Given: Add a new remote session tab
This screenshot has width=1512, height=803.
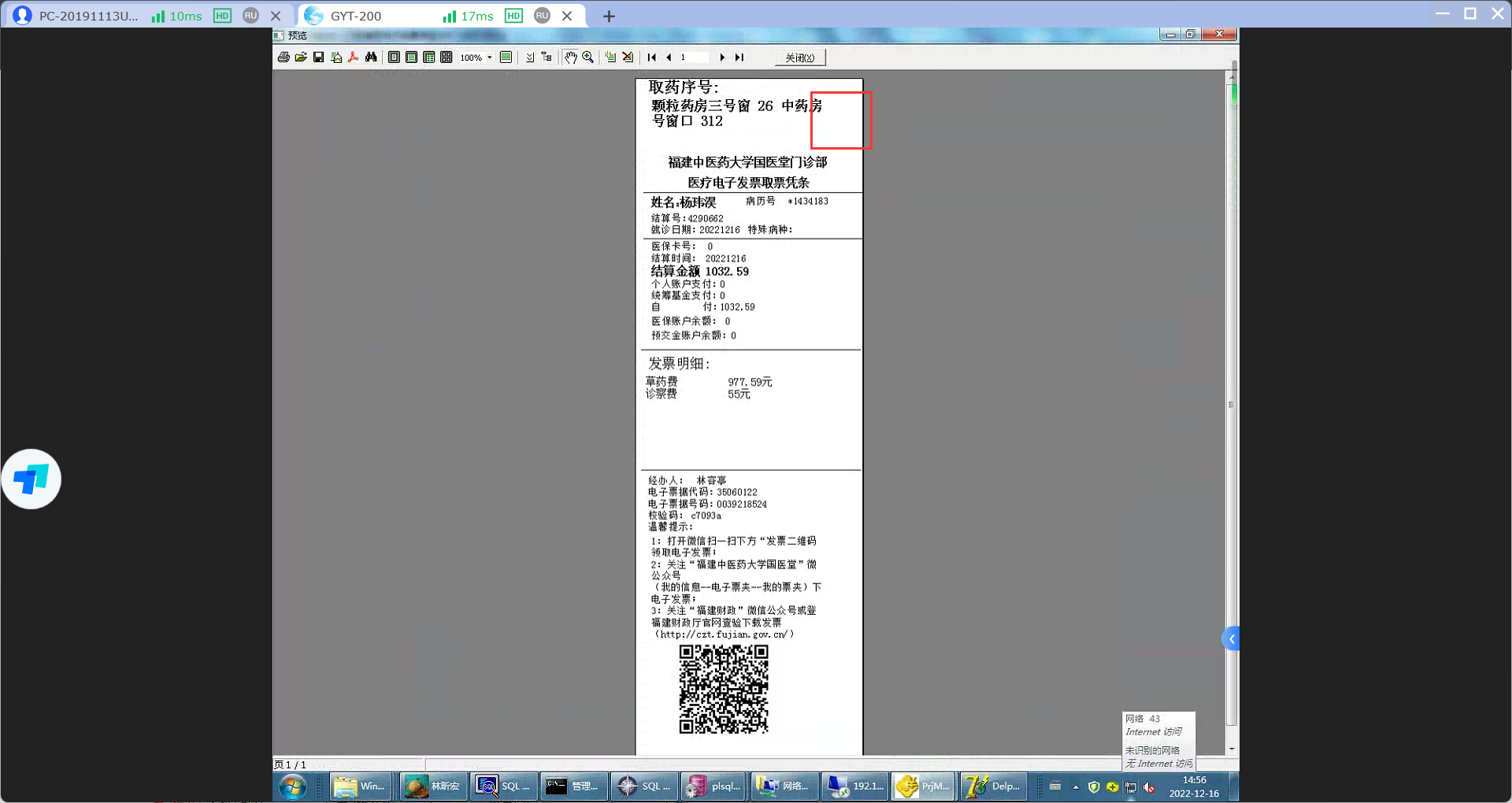Looking at the screenshot, I should pos(609,16).
